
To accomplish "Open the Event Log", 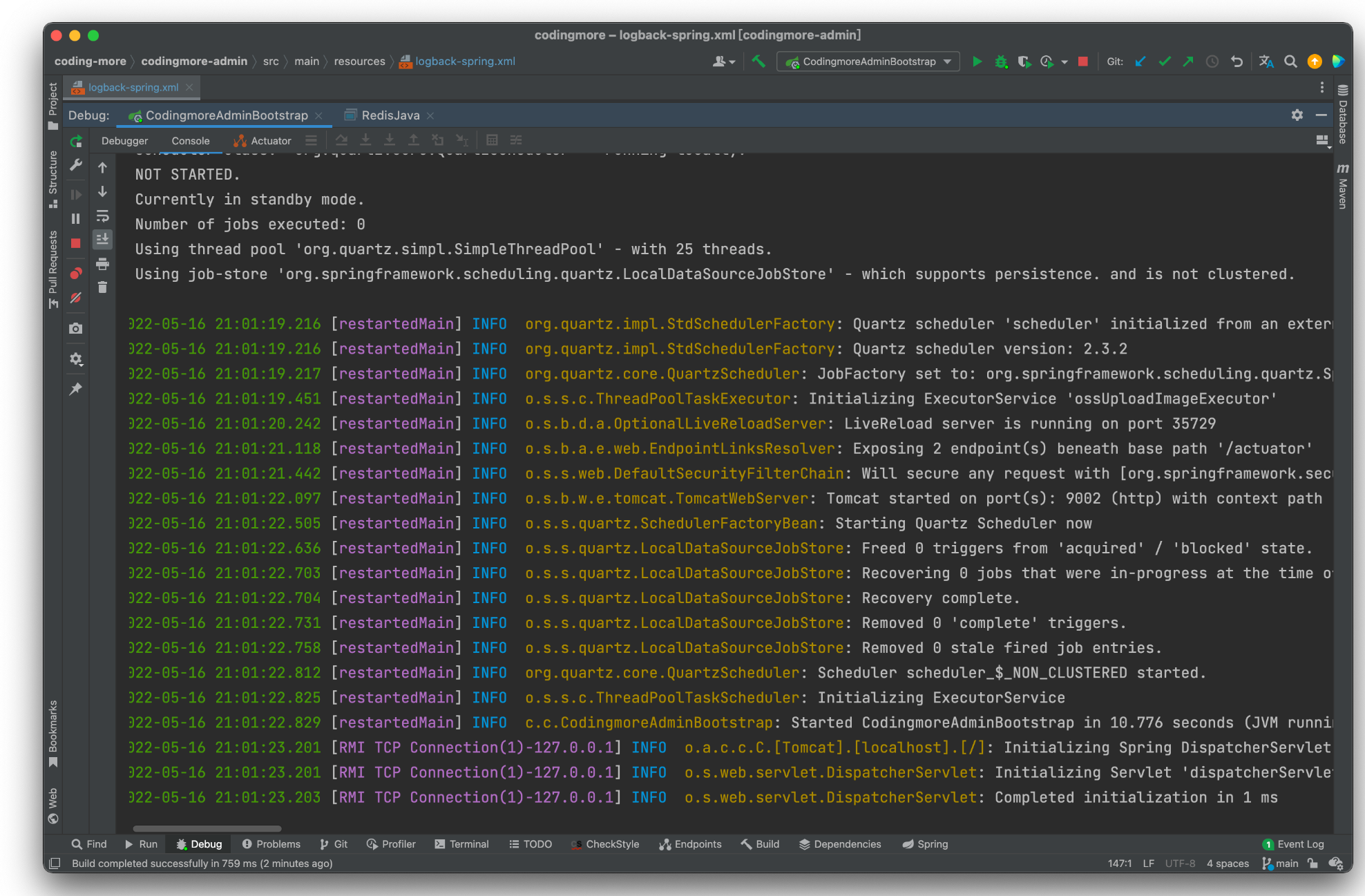I will [1293, 844].
